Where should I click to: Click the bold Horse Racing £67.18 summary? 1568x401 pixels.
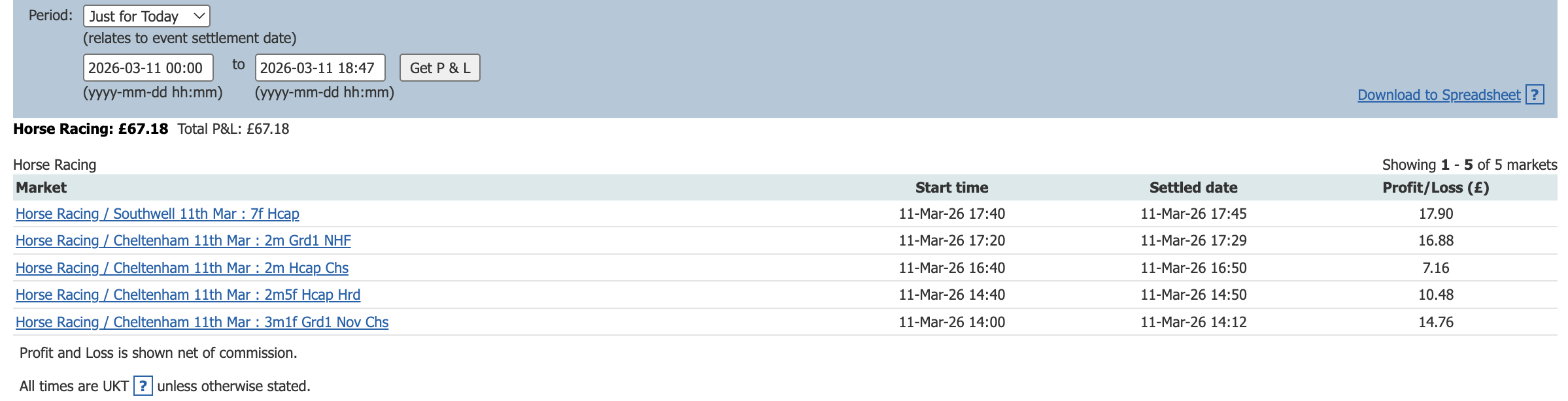(x=90, y=129)
